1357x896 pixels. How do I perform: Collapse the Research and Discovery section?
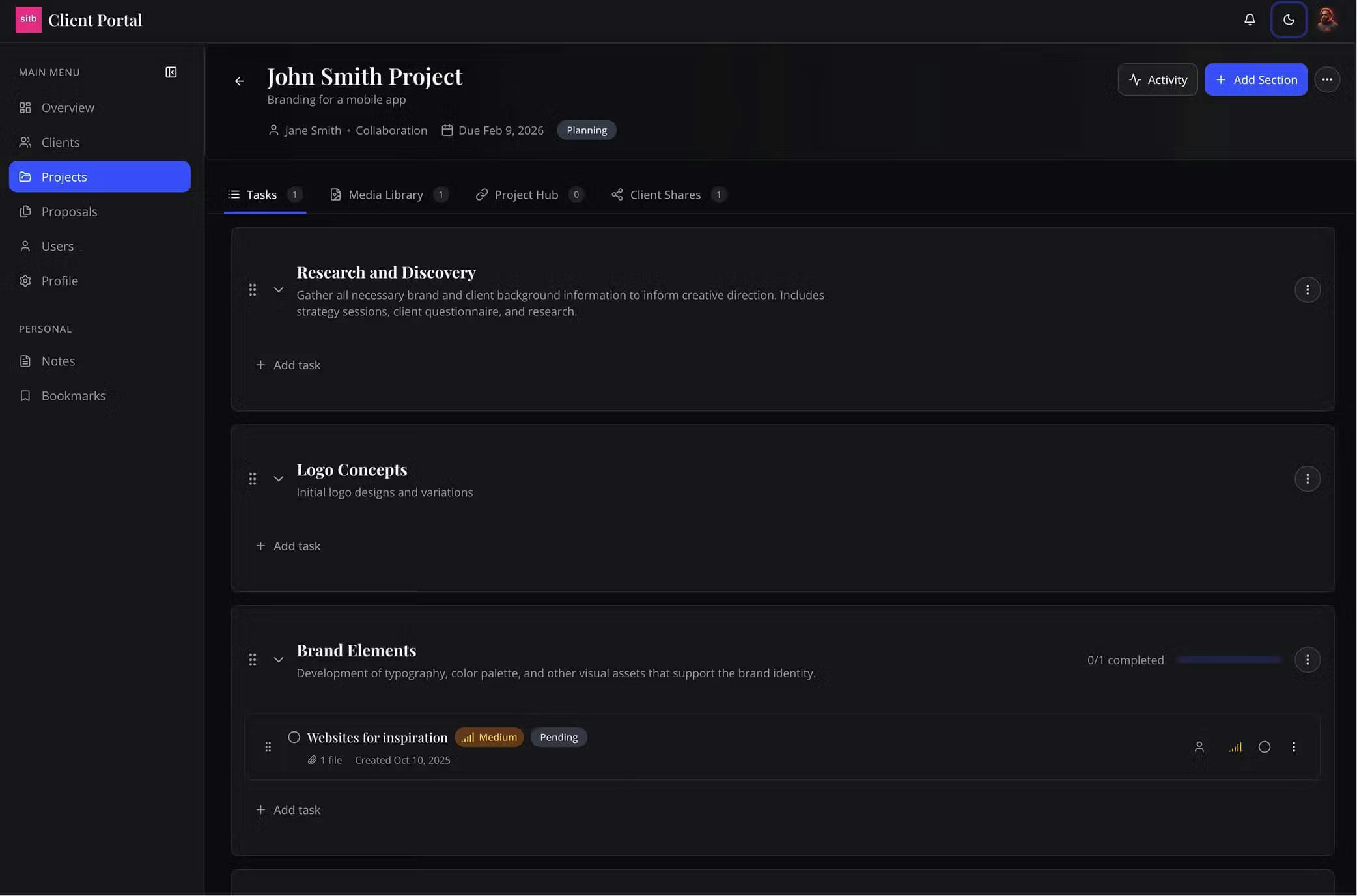point(279,290)
